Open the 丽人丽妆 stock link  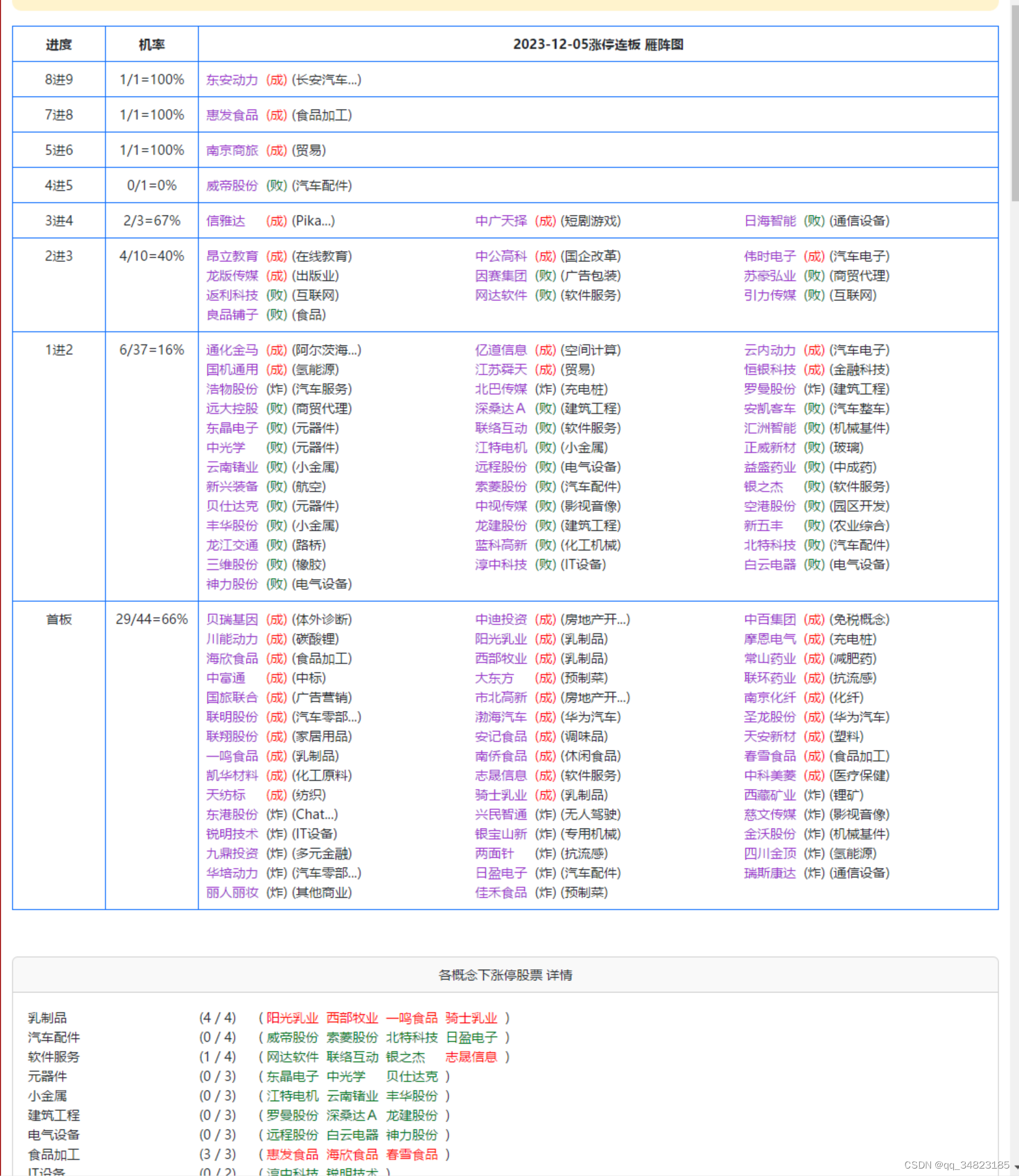coord(232,892)
